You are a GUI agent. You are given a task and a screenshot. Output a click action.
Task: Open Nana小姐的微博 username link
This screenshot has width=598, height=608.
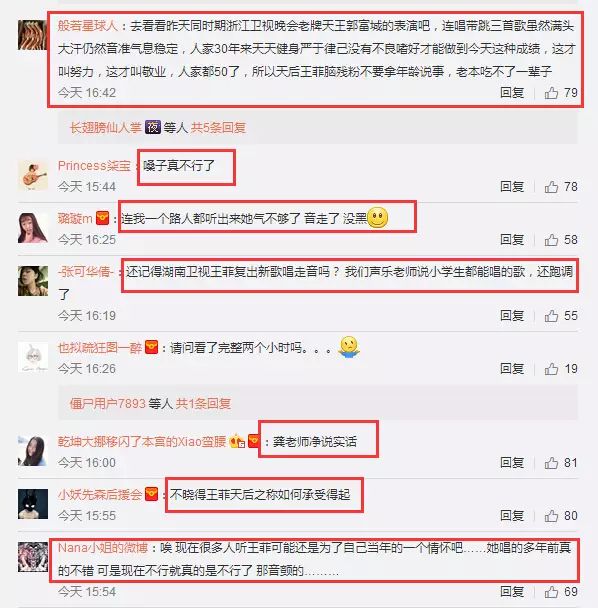[x=103, y=548]
